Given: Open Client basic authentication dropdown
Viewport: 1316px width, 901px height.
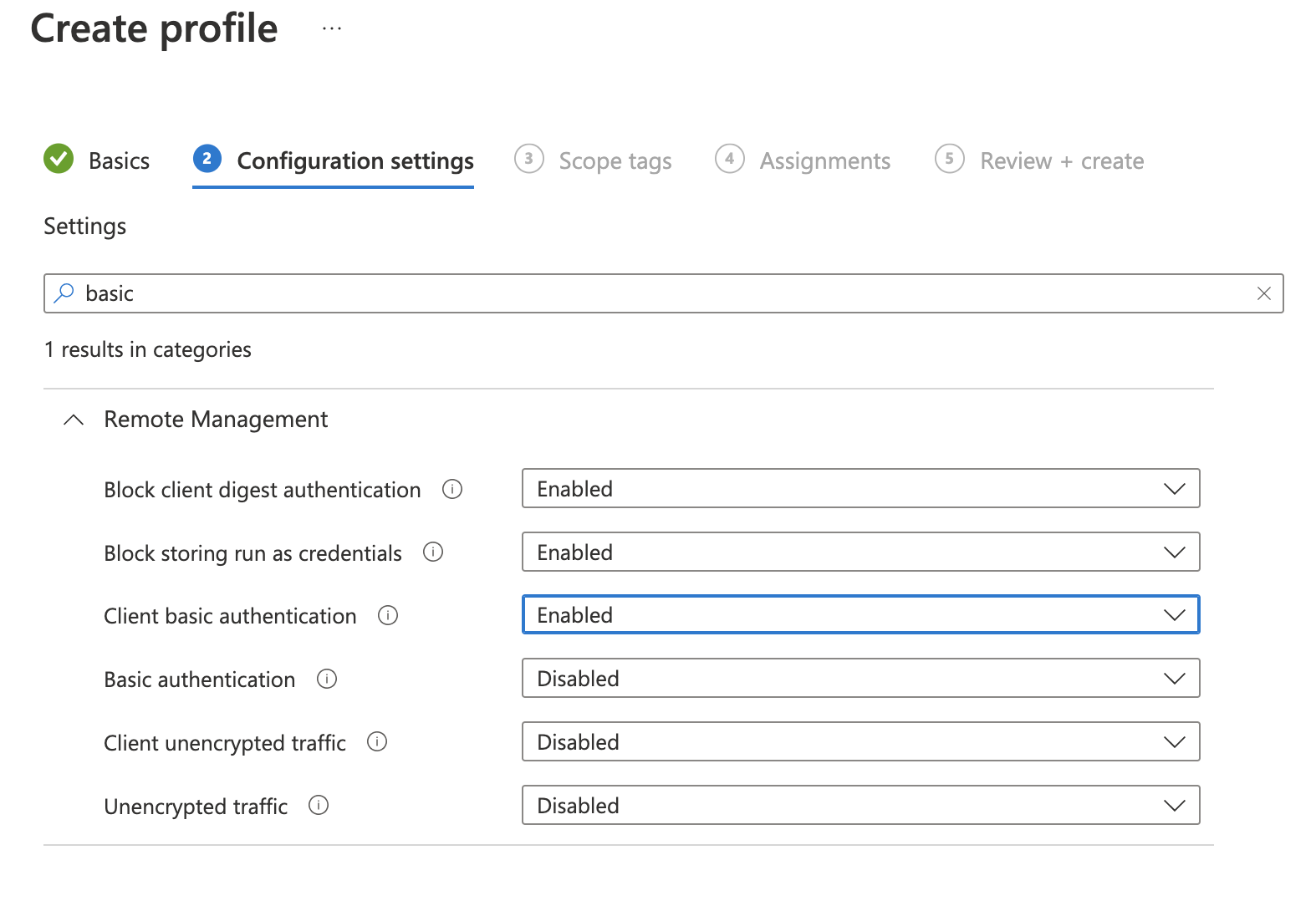Looking at the screenshot, I should (860, 615).
